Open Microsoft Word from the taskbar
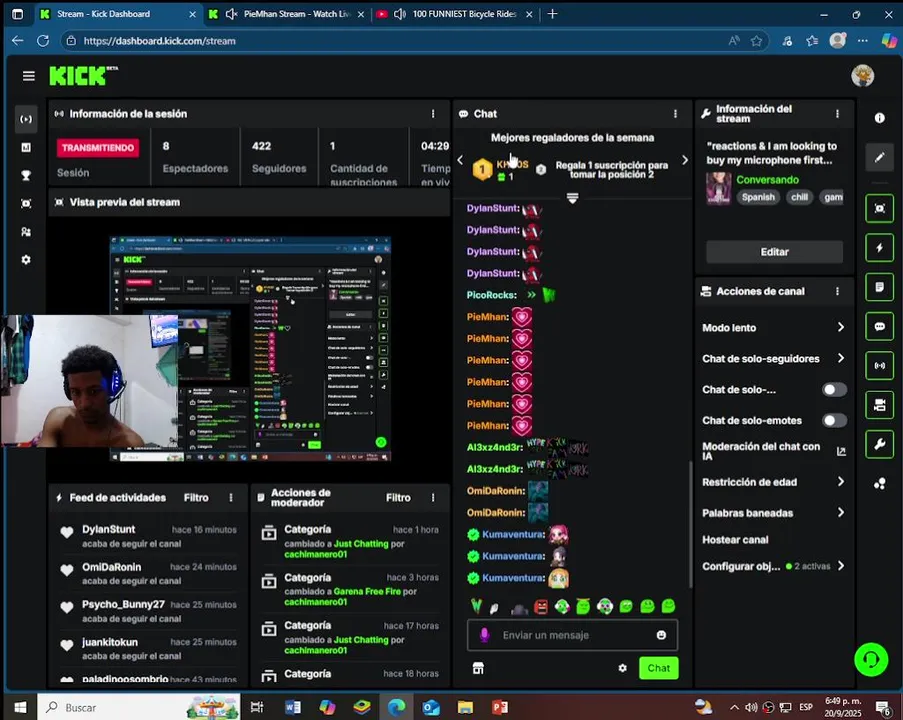This screenshot has width=903, height=720. tap(293, 707)
